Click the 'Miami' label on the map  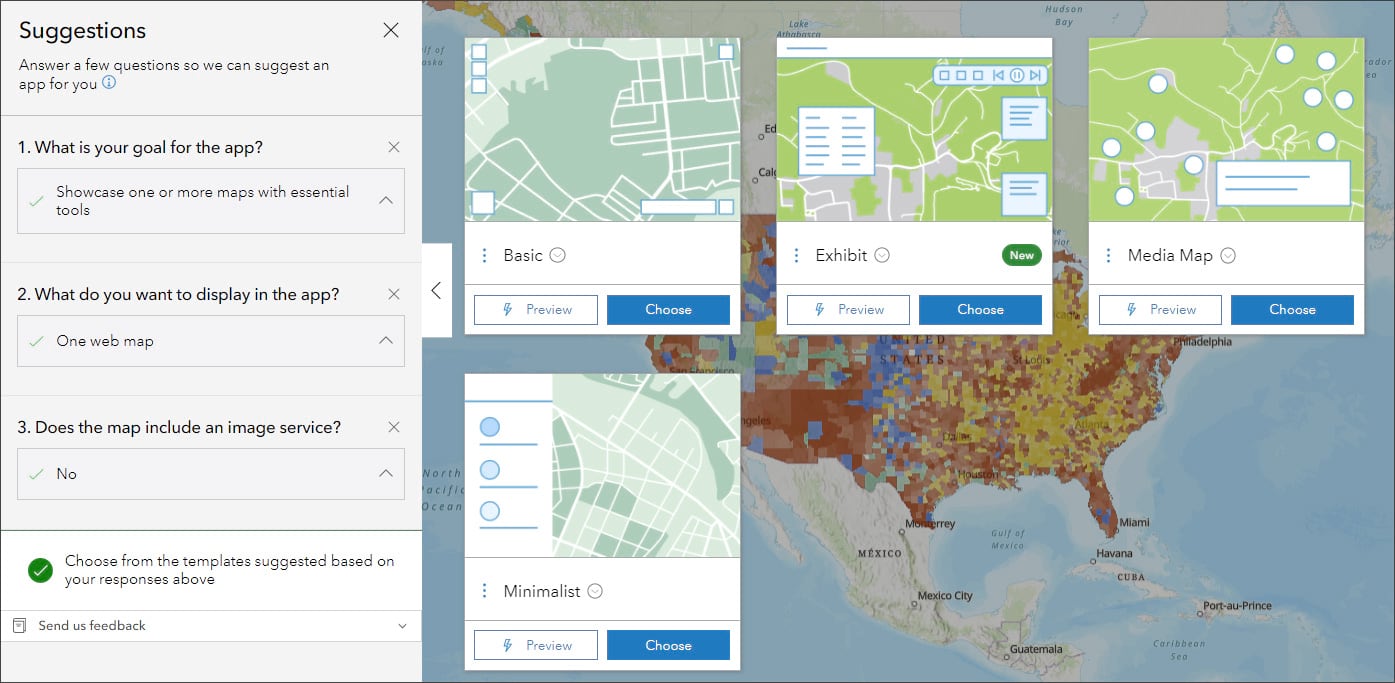point(1134,522)
